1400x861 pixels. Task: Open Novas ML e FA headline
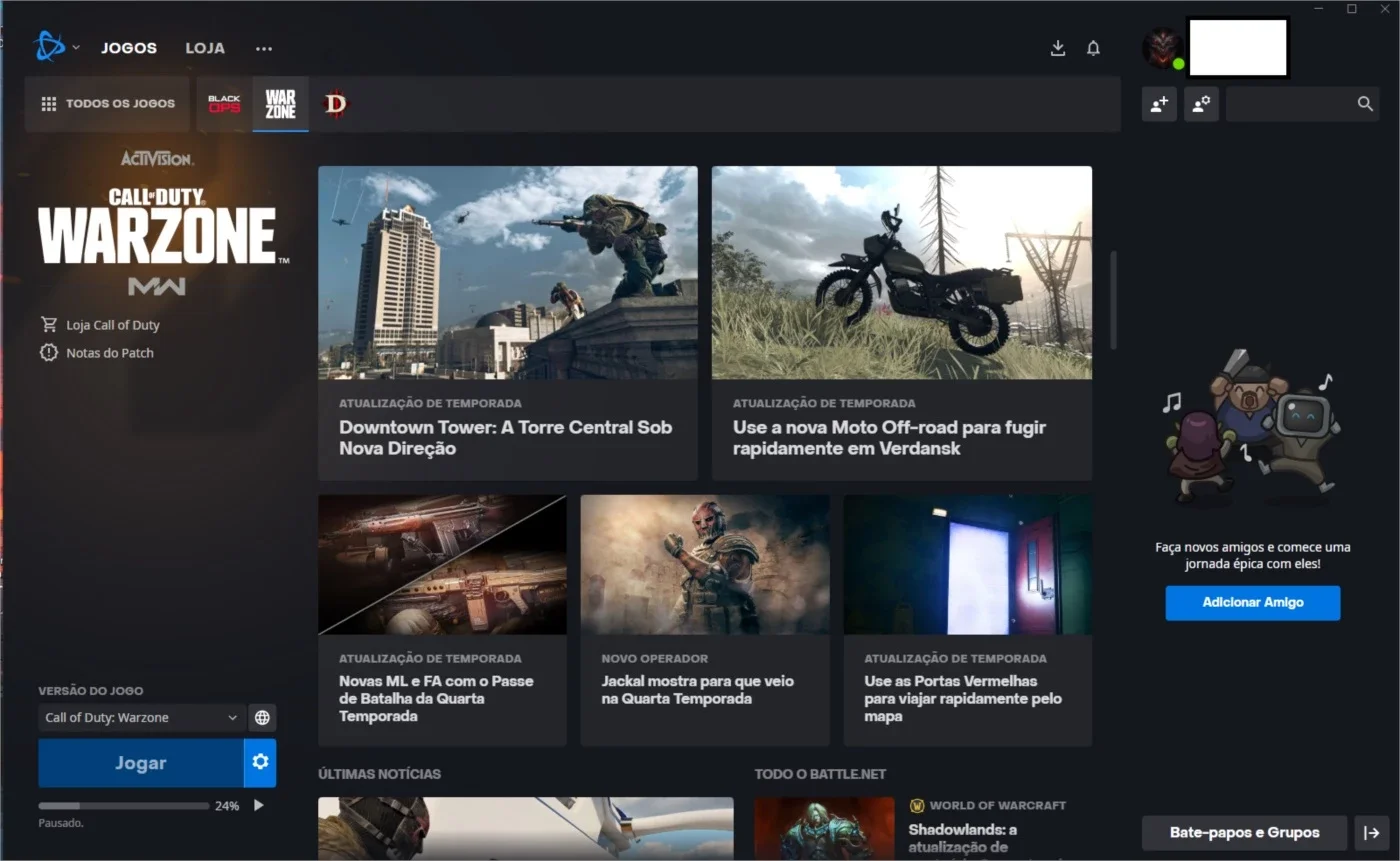tap(436, 699)
